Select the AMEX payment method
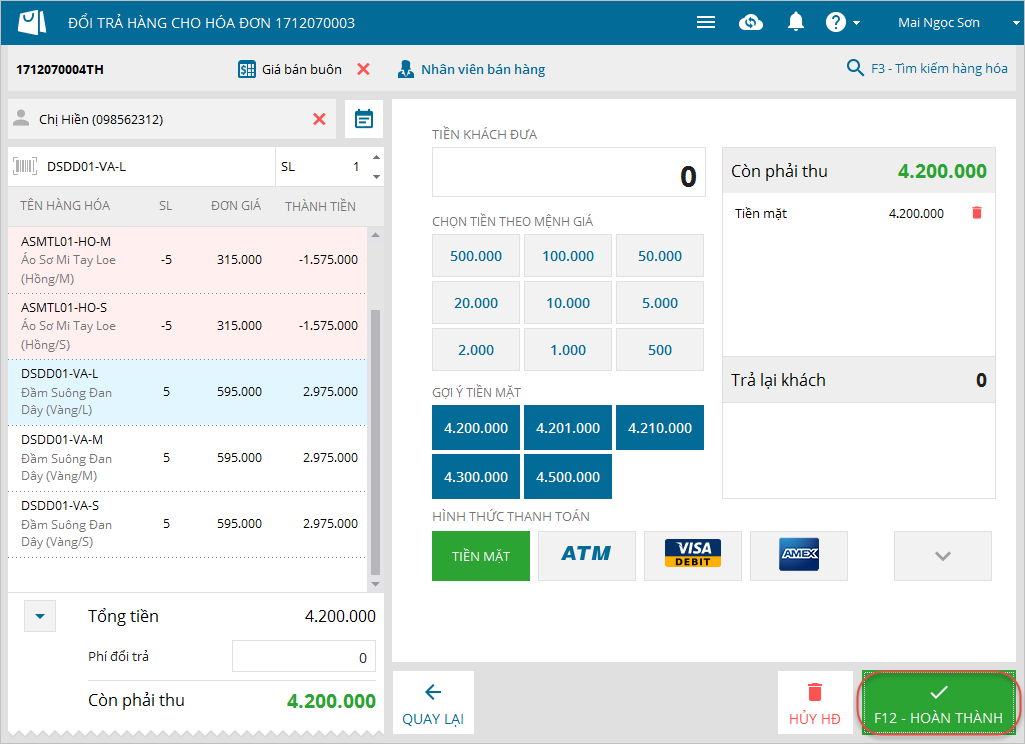 click(799, 556)
